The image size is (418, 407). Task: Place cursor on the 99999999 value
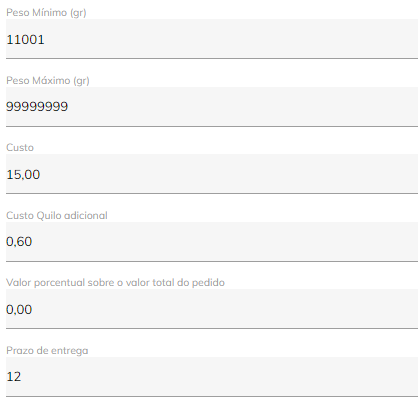click(x=37, y=107)
